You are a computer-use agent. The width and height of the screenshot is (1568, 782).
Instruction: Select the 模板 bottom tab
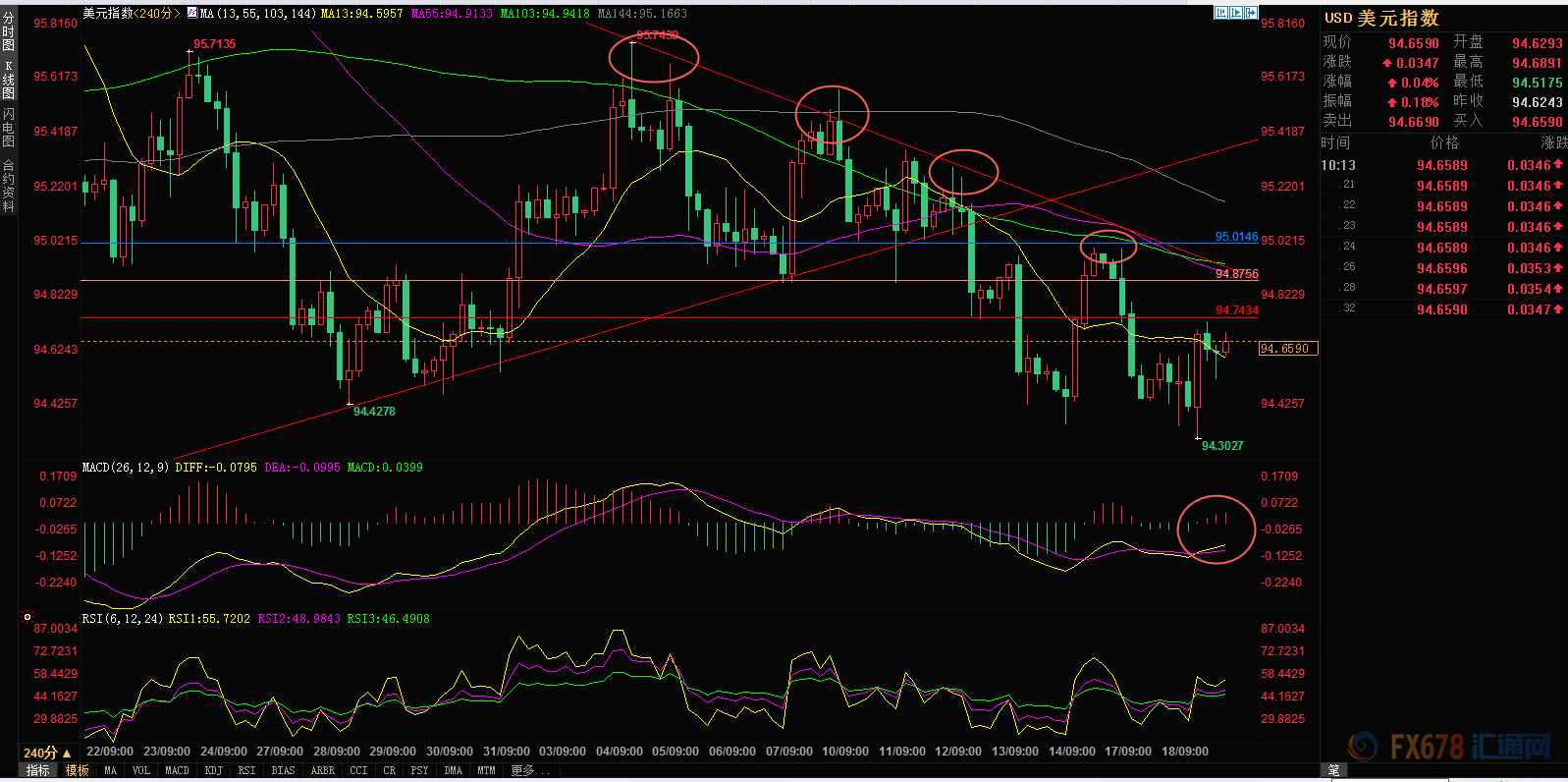click(77, 770)
